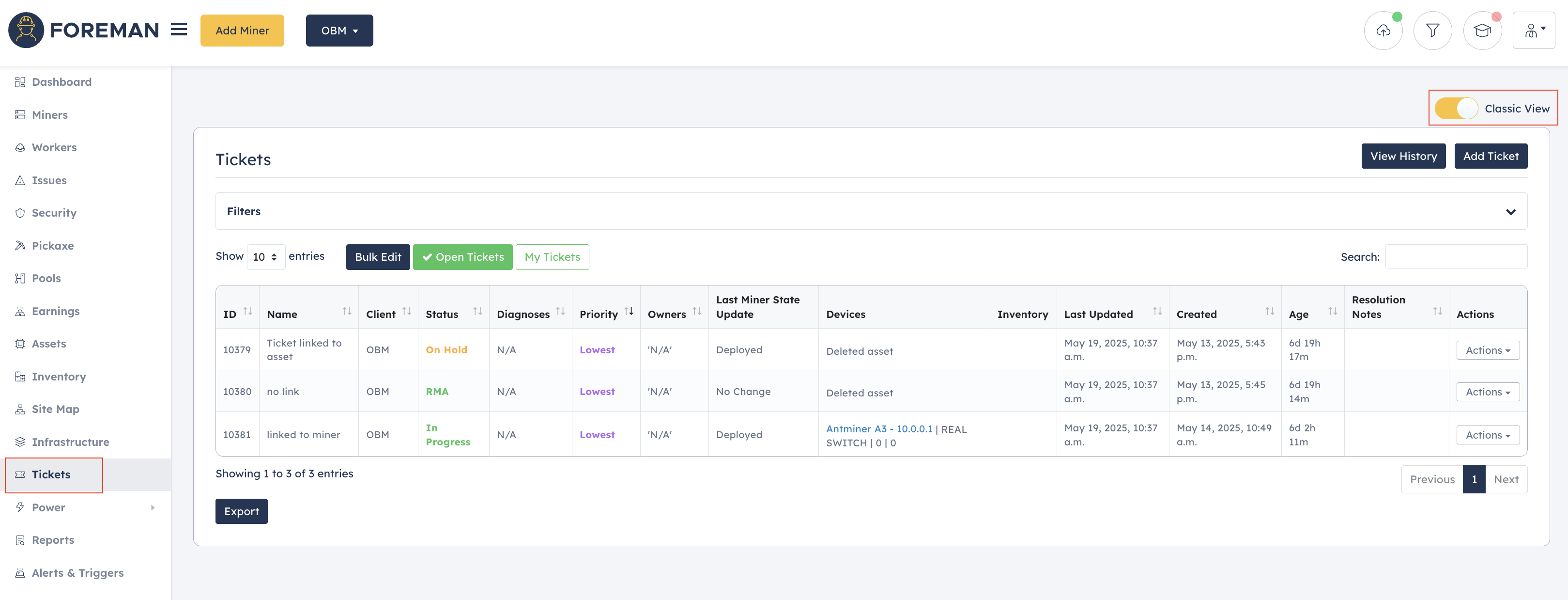Screen dimensions: 1568x600
Task: Open the Antminer A3 - 10.0.0.1 link
Action: (x=879, y=429)
